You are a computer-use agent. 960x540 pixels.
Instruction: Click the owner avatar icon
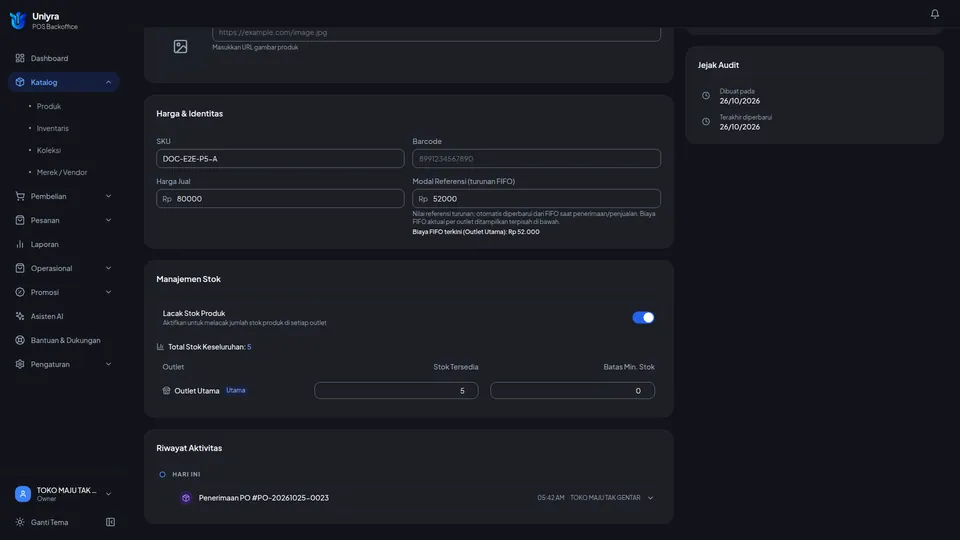click(x=23, y=493)
